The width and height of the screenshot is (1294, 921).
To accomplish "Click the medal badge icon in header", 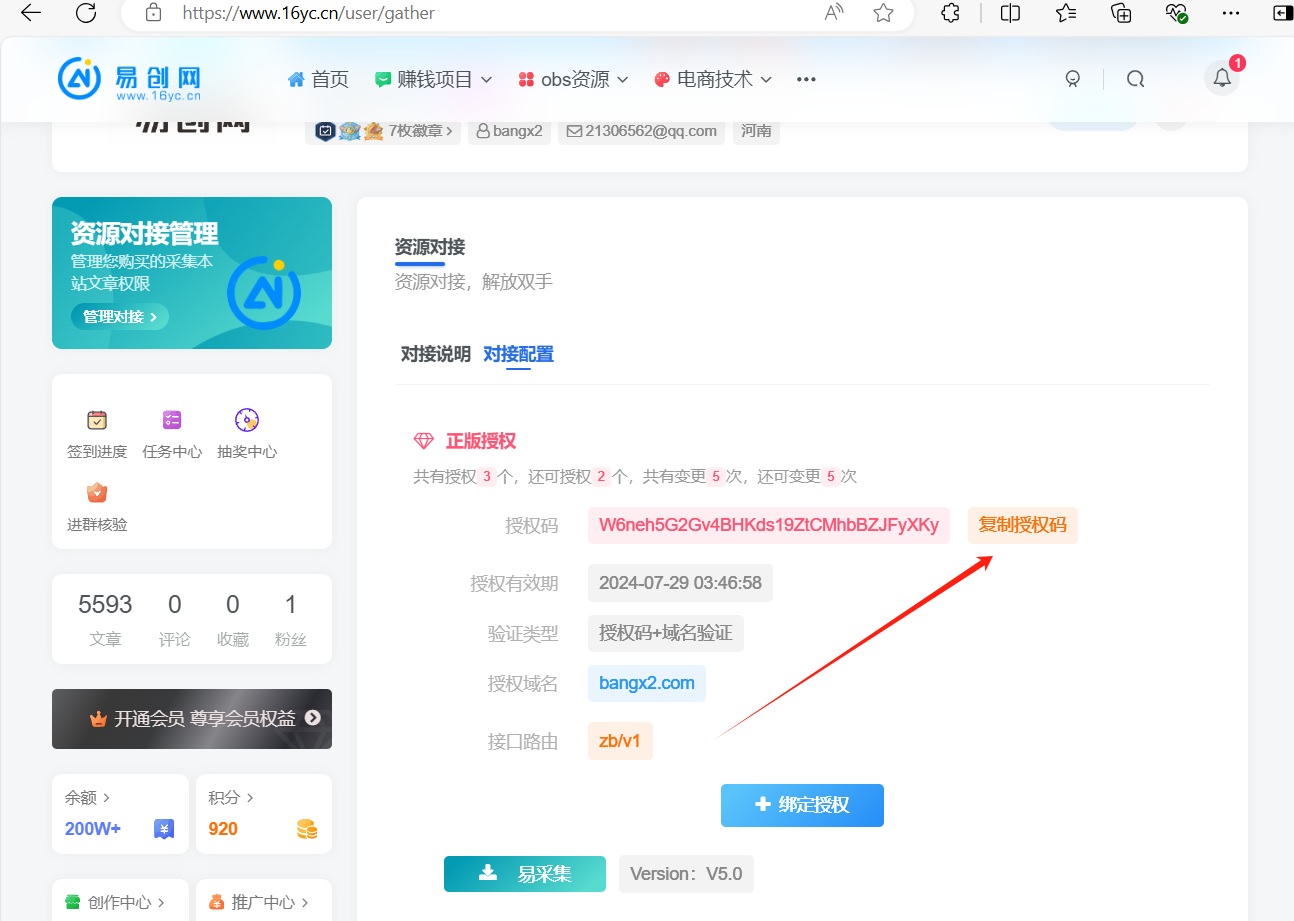I will 1073,79.
